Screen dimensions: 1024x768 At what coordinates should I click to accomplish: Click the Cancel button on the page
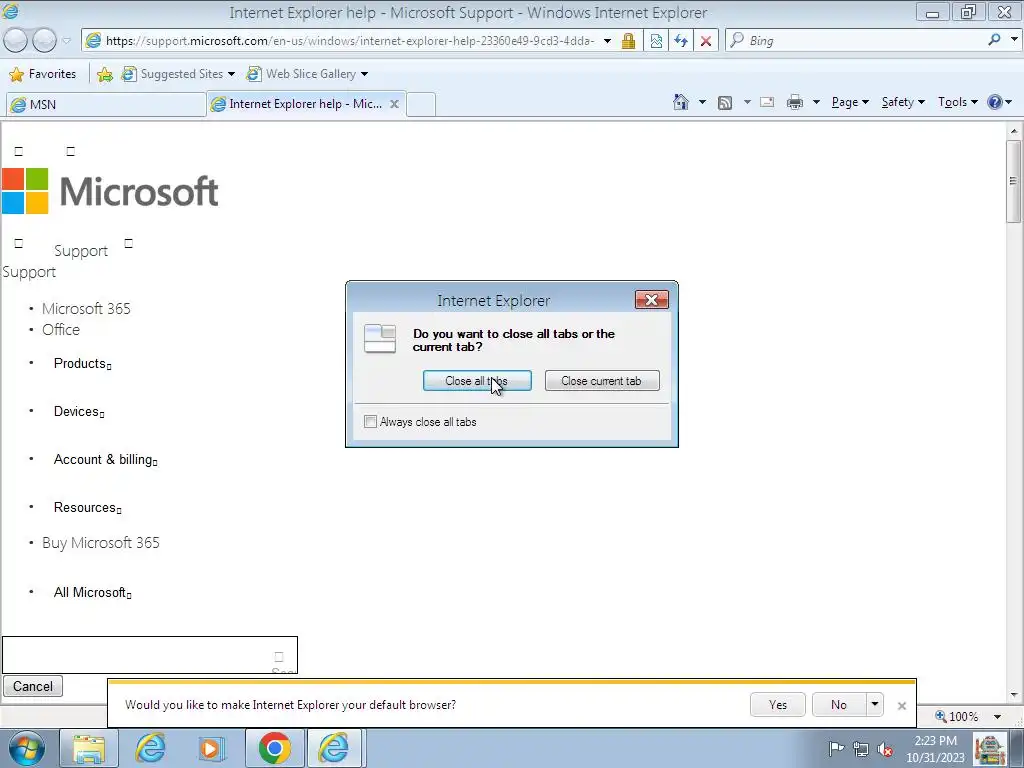click(33, 686)
